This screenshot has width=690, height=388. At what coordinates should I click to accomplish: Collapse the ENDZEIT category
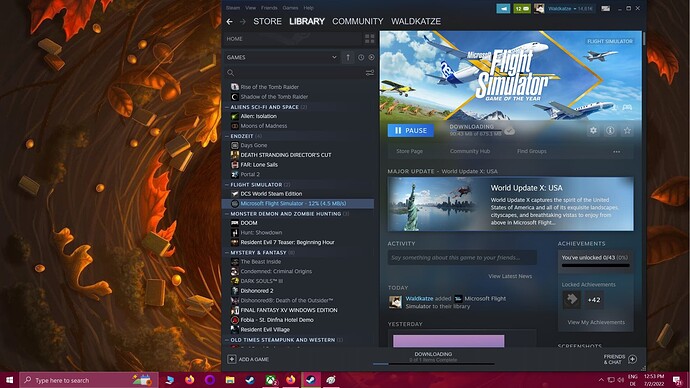227,136
